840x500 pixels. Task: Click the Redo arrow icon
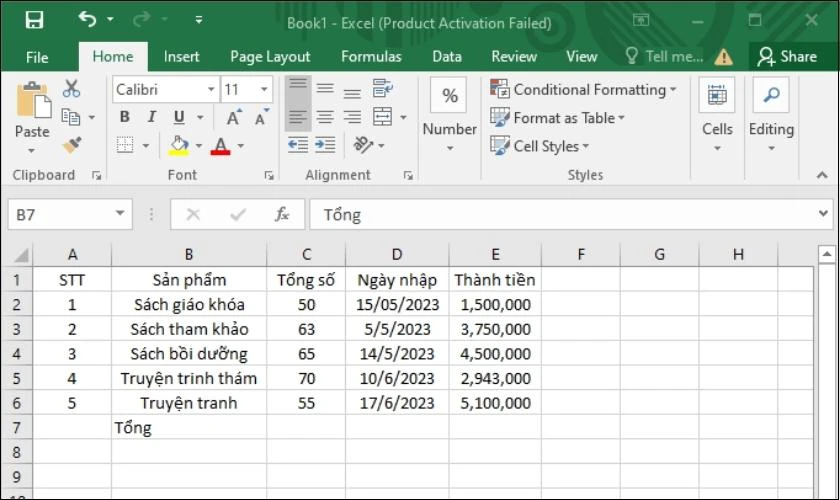point(142,19)
